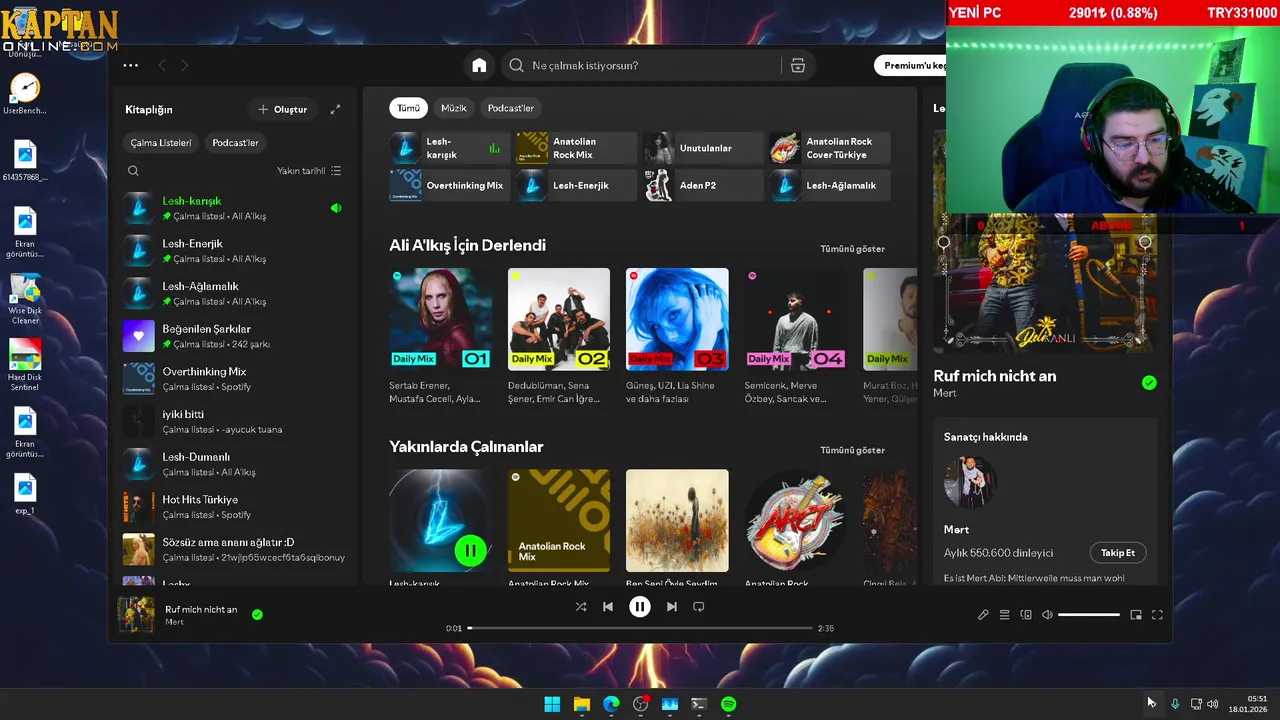Open Lesh-Enerjik playlist in the library

pos(234,251)
